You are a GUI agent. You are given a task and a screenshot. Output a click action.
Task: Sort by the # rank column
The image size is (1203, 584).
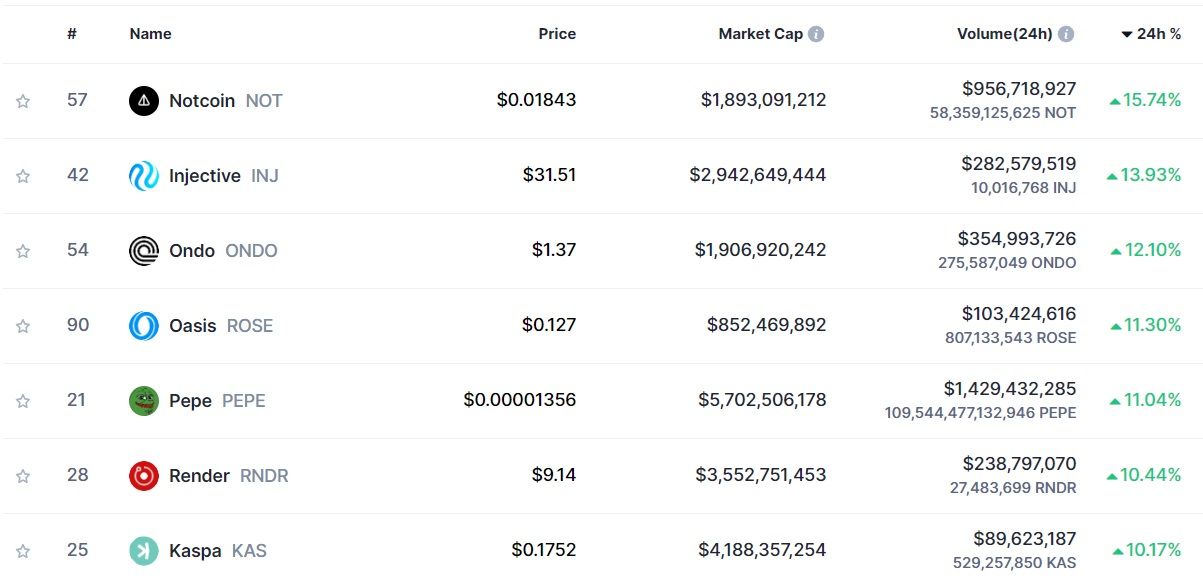point(72,34)
